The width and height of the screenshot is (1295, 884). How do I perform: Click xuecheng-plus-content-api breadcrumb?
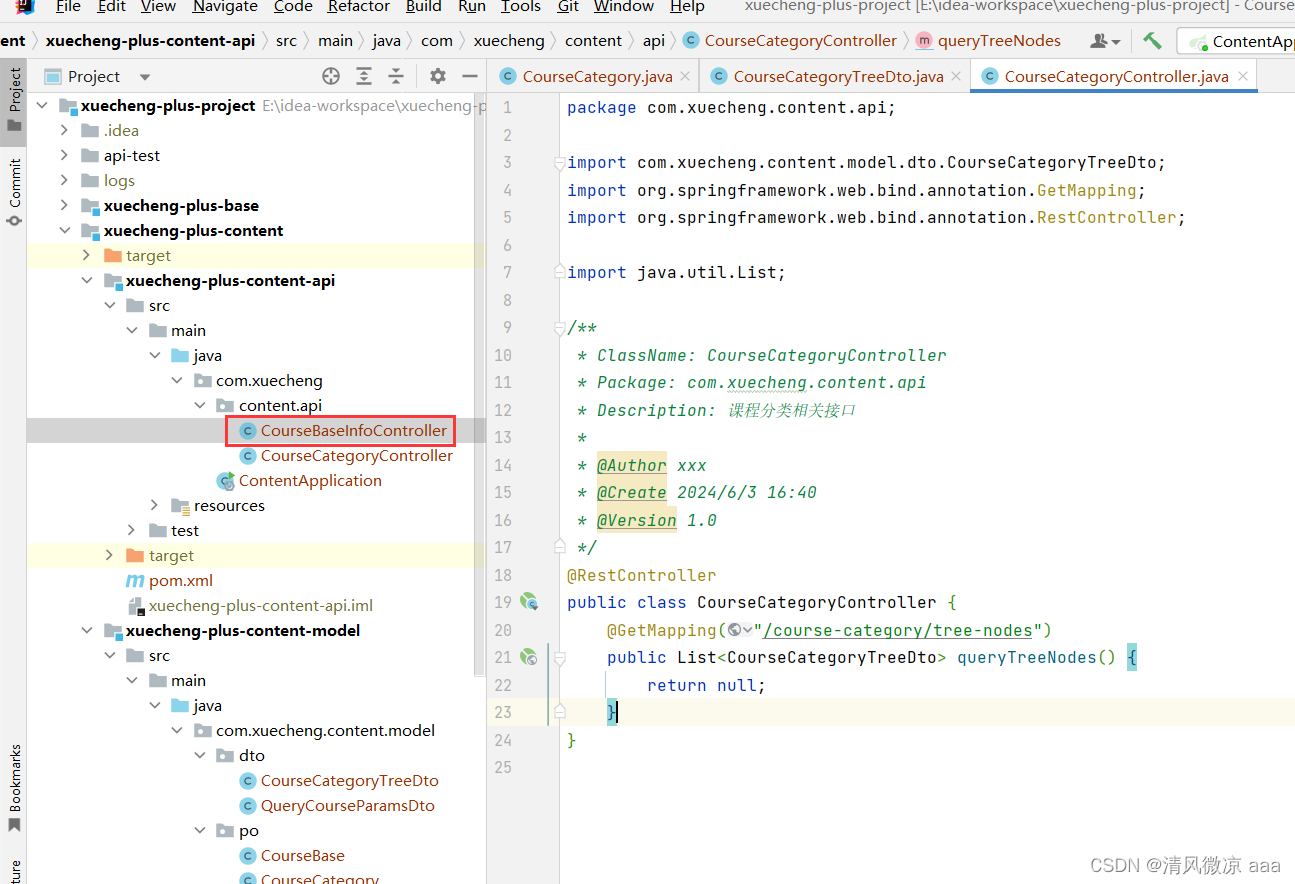[150, 41]
